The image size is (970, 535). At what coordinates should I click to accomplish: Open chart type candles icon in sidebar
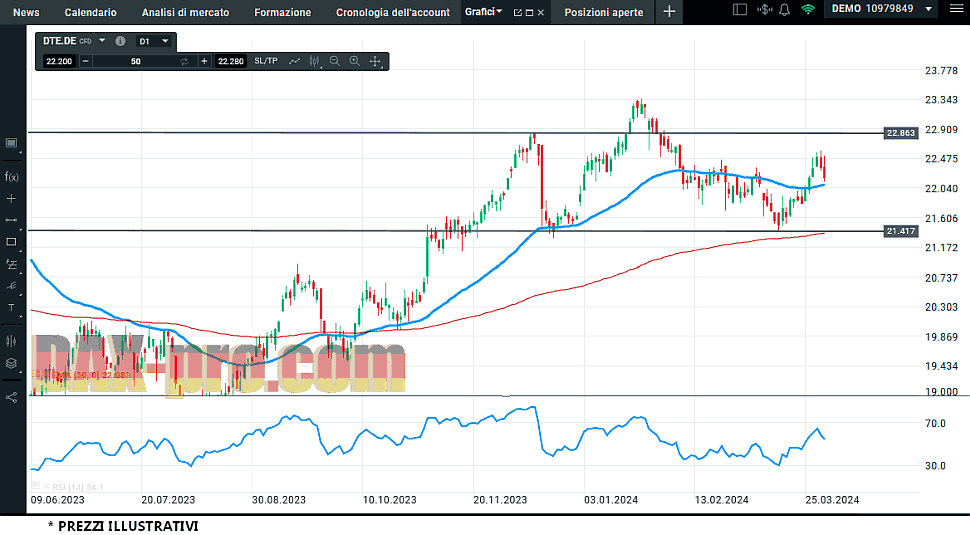click(x=11, y=341)
